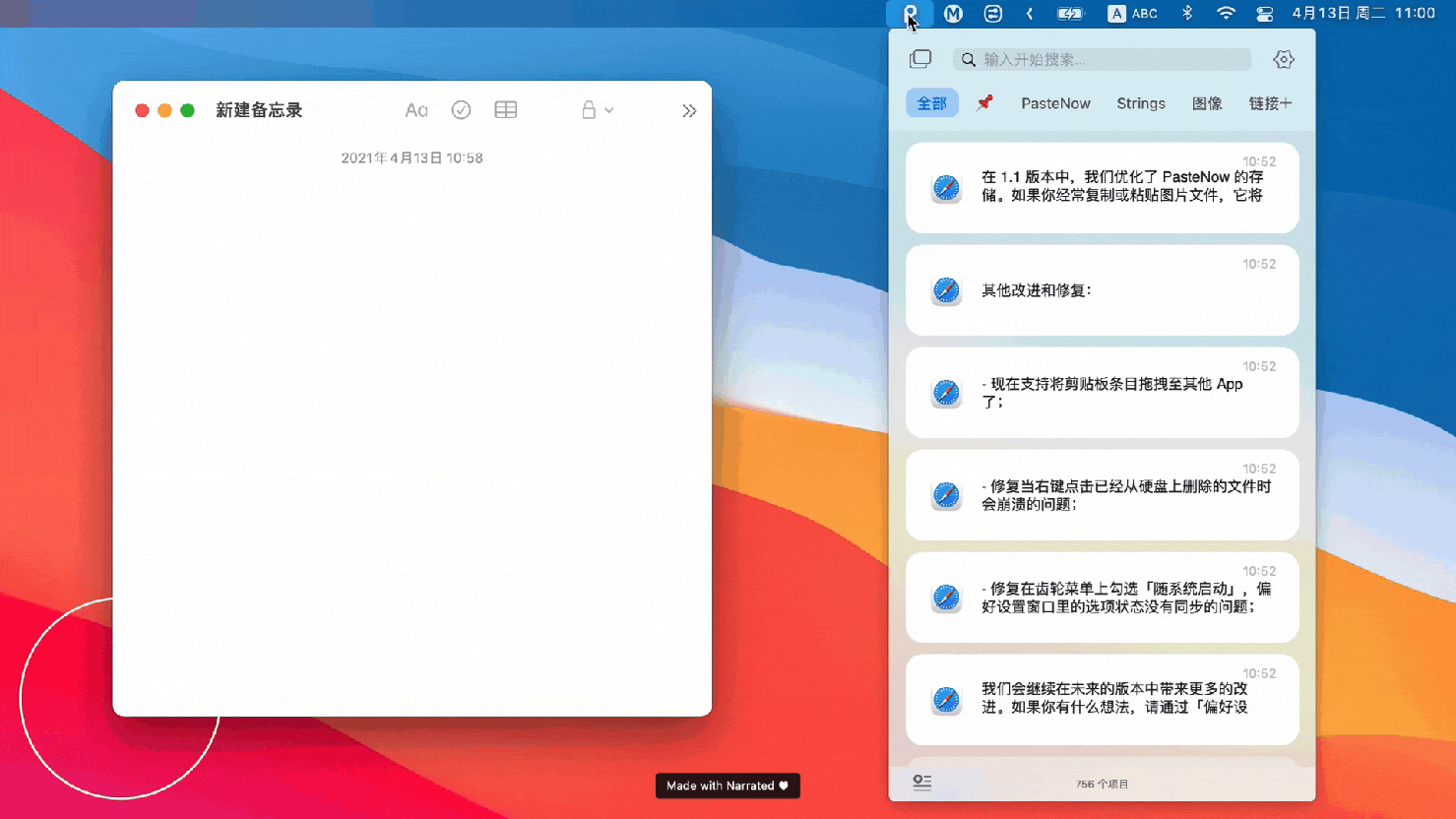This screenshot has width=1456, height=819.
Task: Insert a table in Notes toolbar
Action: pyautogui.click(x=506, y=110)
